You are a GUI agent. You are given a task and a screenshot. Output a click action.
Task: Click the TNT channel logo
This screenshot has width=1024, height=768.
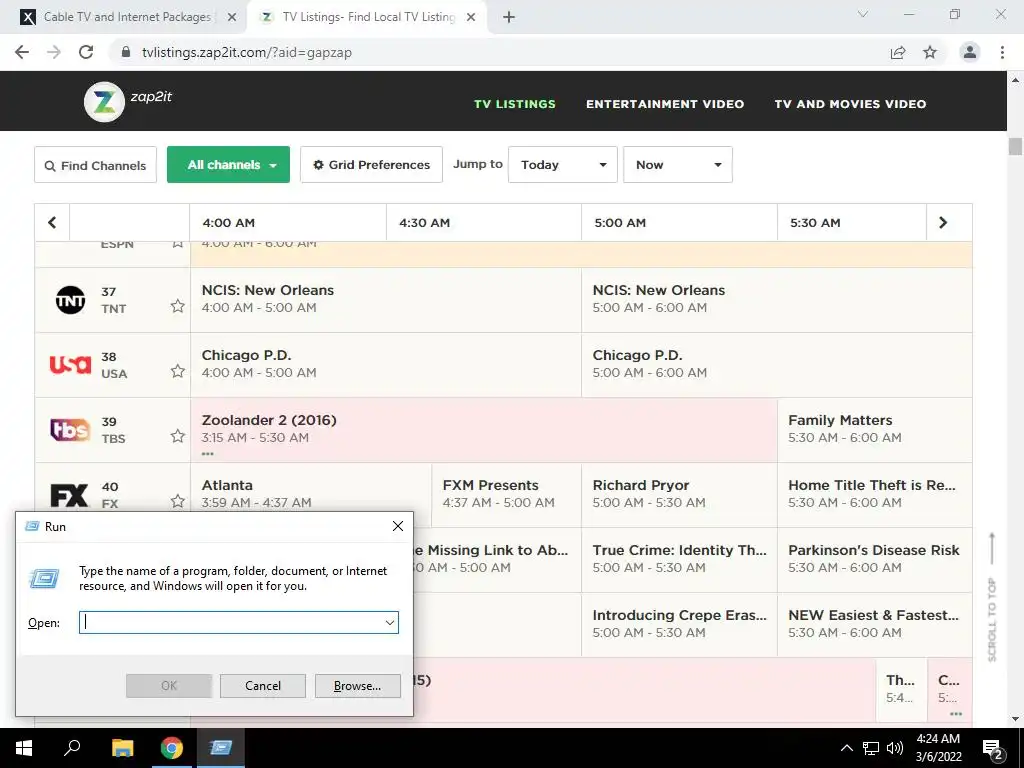tap(71, 300)
